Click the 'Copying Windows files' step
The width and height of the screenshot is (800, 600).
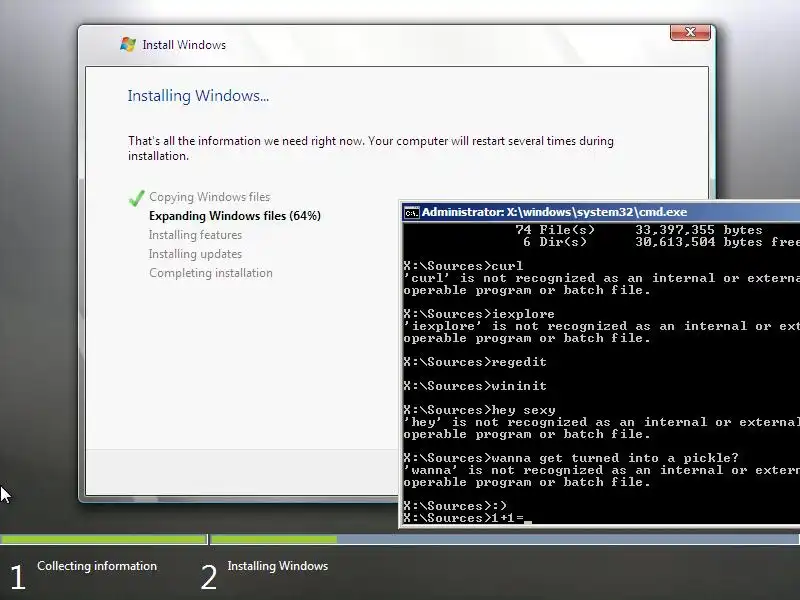click(x=210, y=197)
